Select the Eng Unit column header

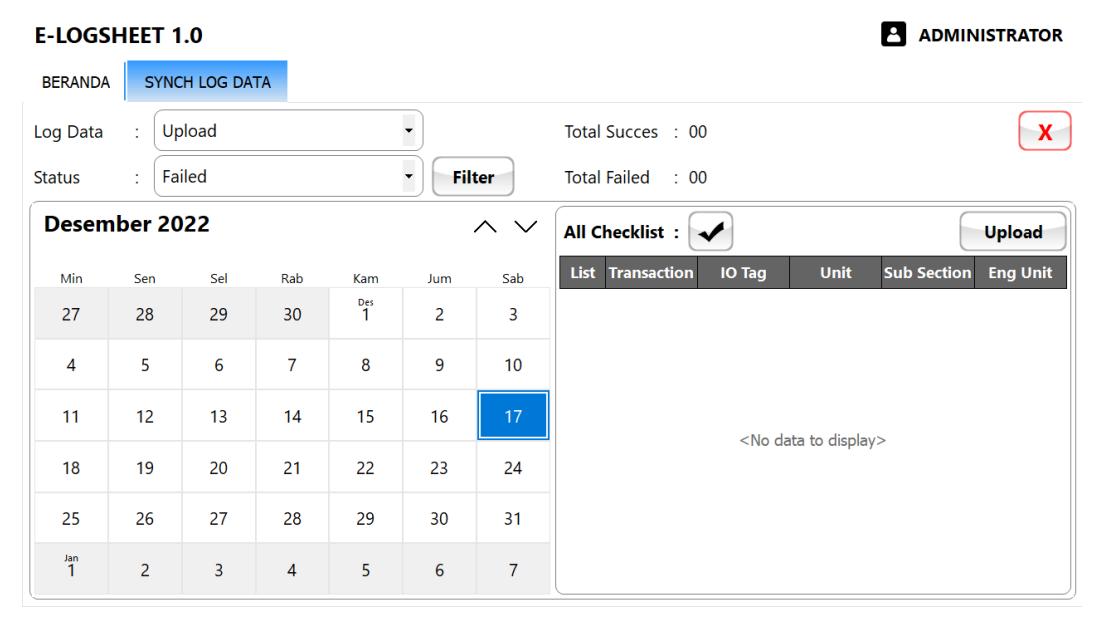click(1020, 272)
